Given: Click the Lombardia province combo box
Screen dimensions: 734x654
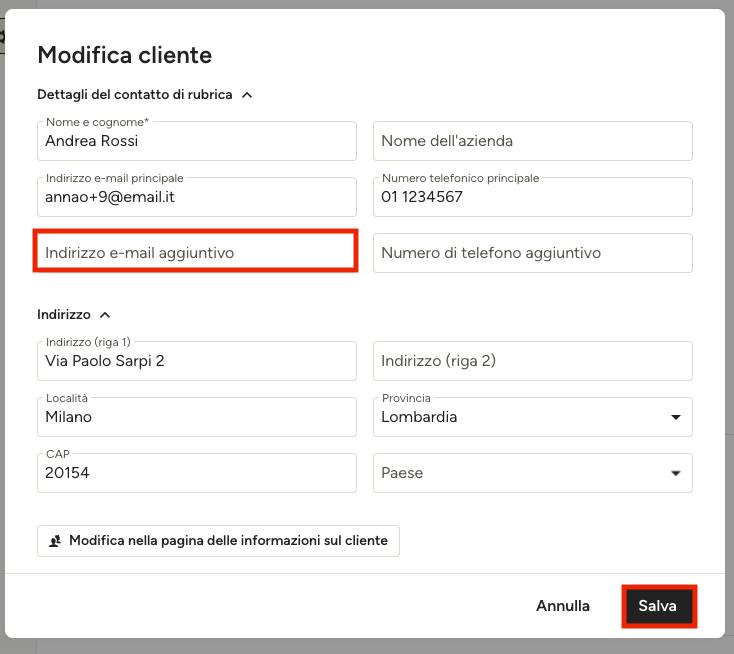Looking at the screenshot, I should [533, 417].
